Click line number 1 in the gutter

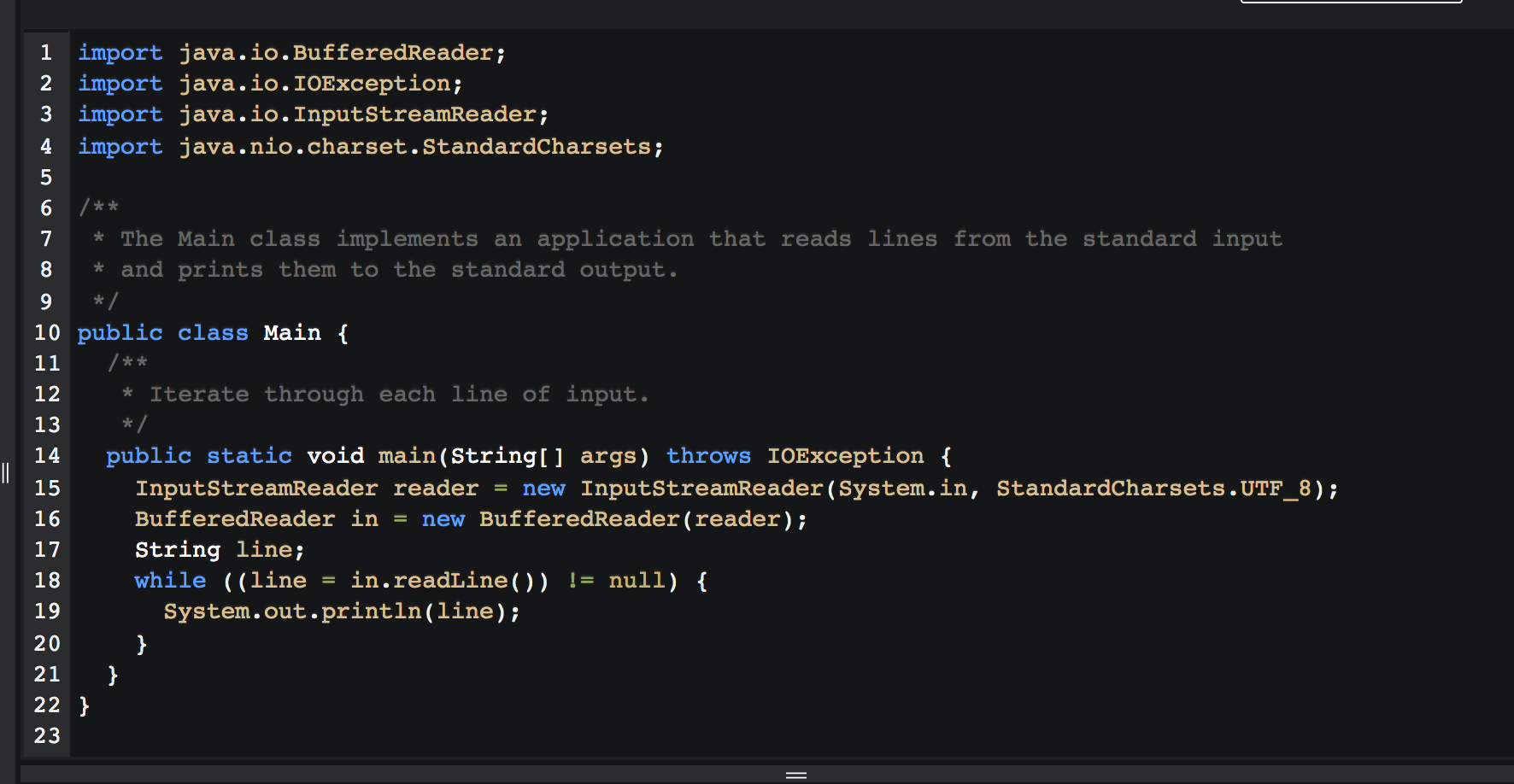[45, 52]
